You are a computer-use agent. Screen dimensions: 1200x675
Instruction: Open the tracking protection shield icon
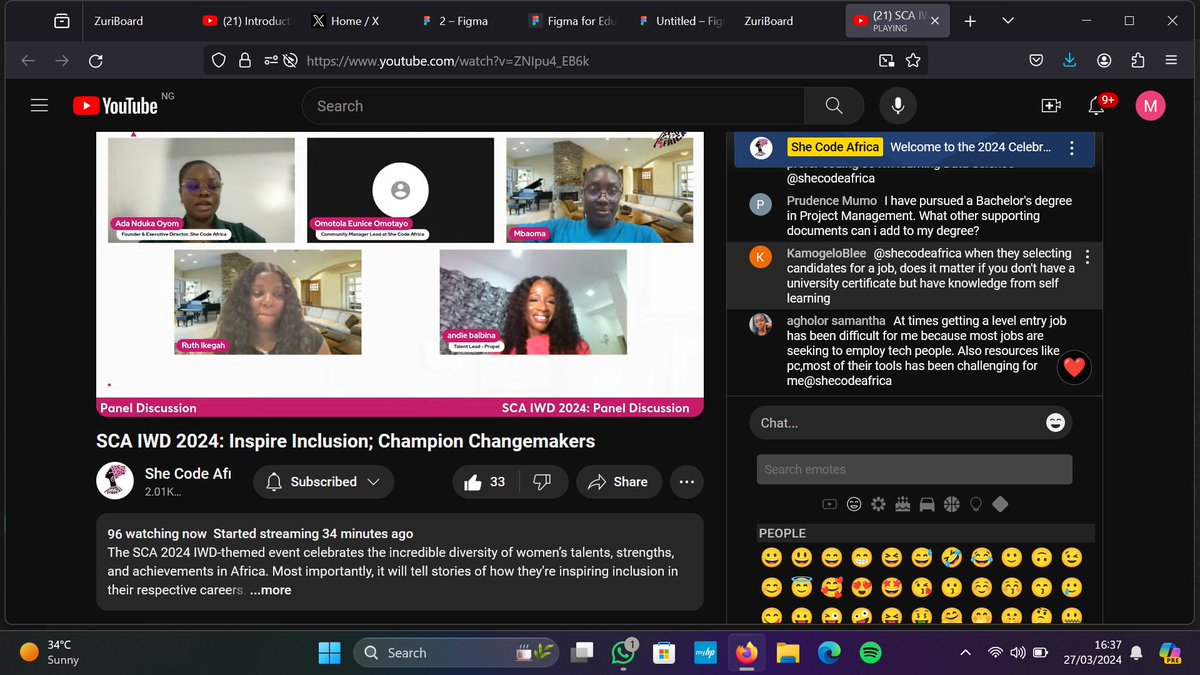click(x=220, y=61)
